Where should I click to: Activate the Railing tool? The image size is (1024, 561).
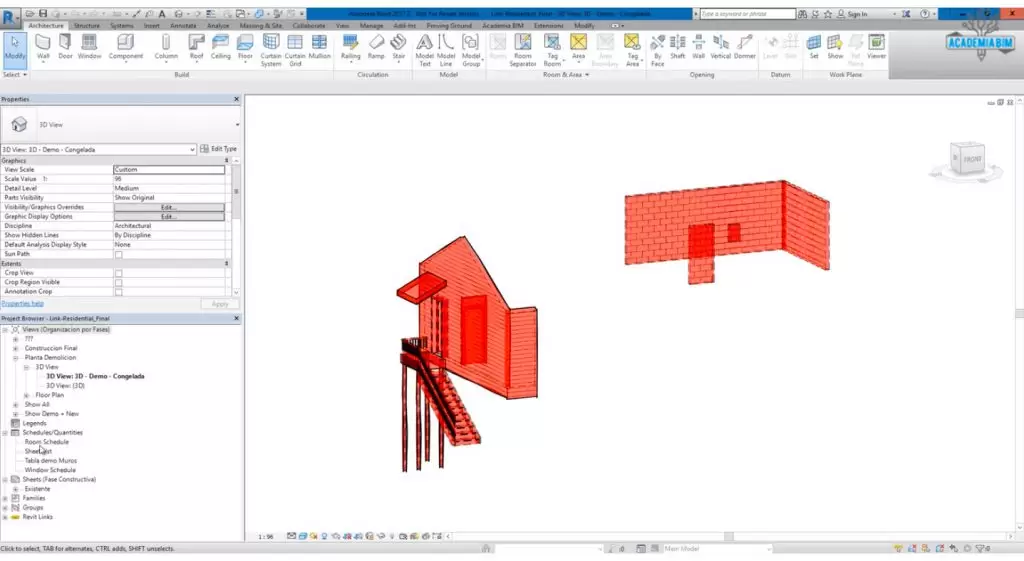coord(350,45)
